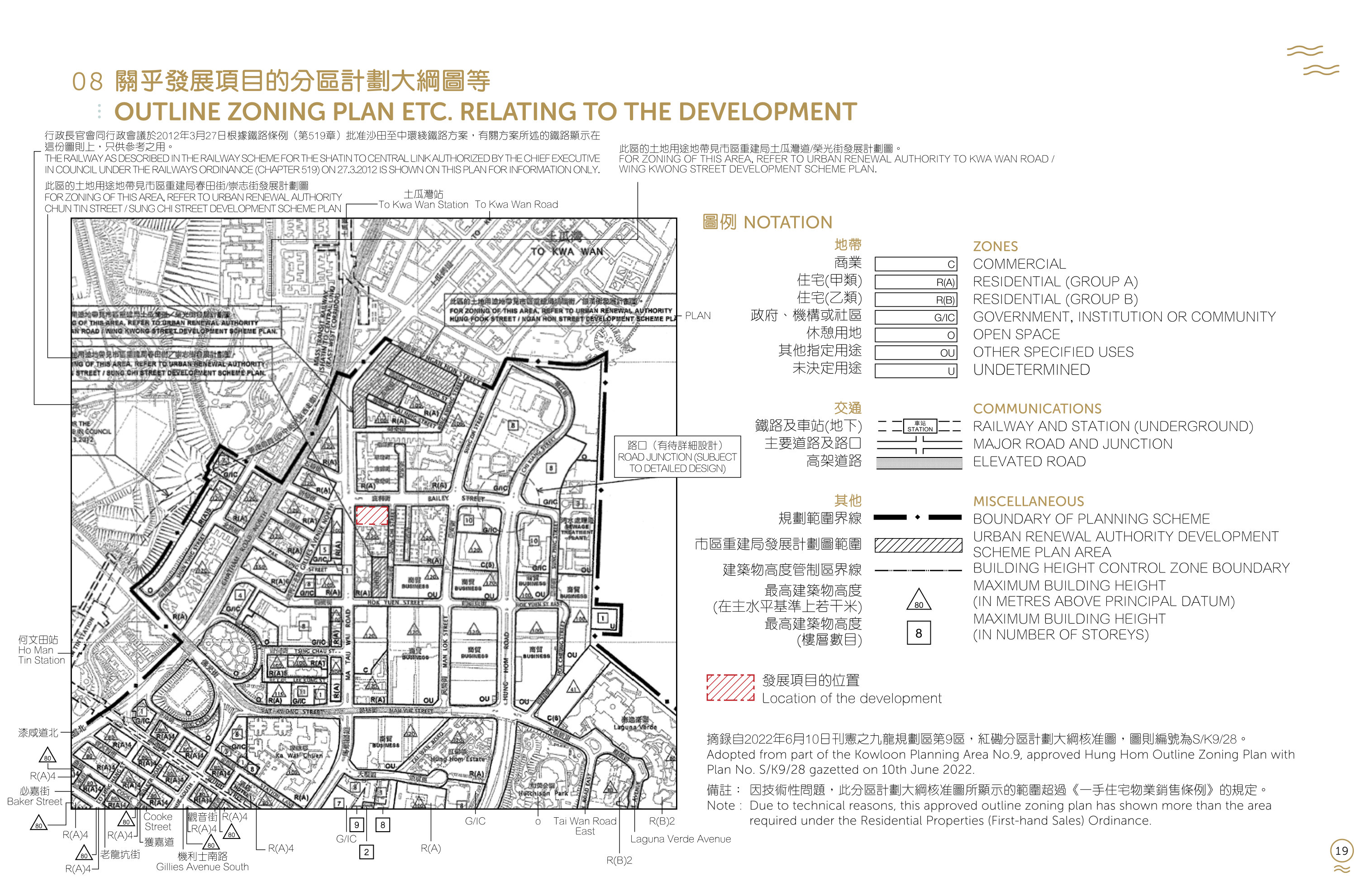Click the 'ELEVATED ROAD' label
Viewport: 1372px width, 891px height.
point(1029,462)
